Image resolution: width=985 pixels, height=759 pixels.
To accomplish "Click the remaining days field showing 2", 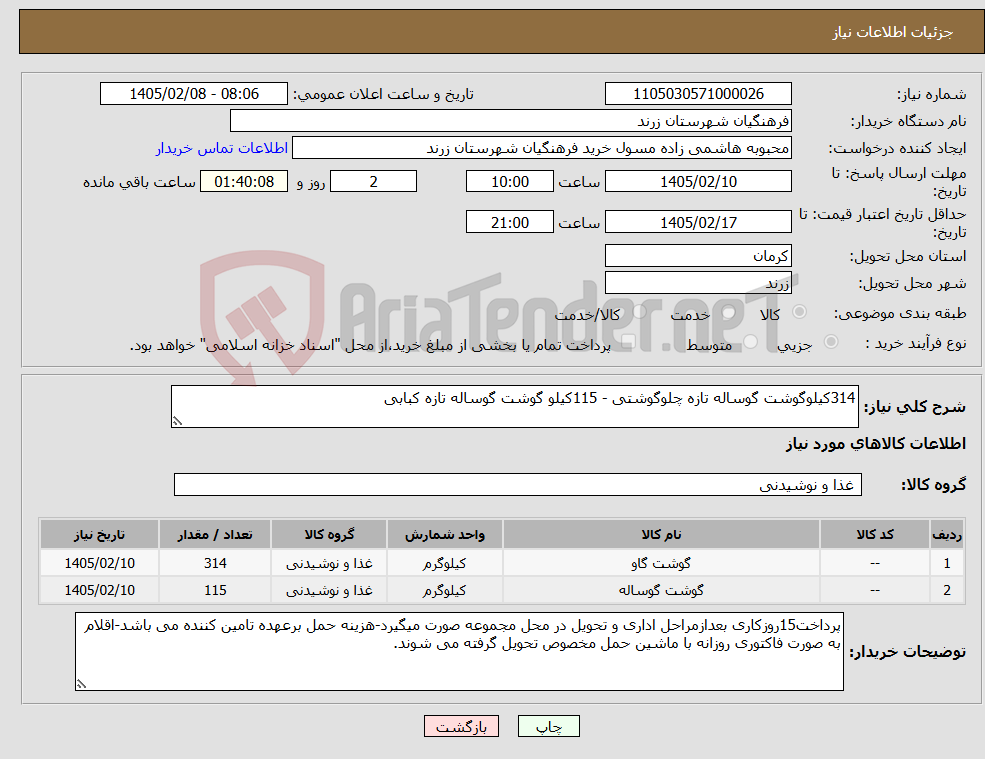I will pyautogui.click(x=373, y=182).
